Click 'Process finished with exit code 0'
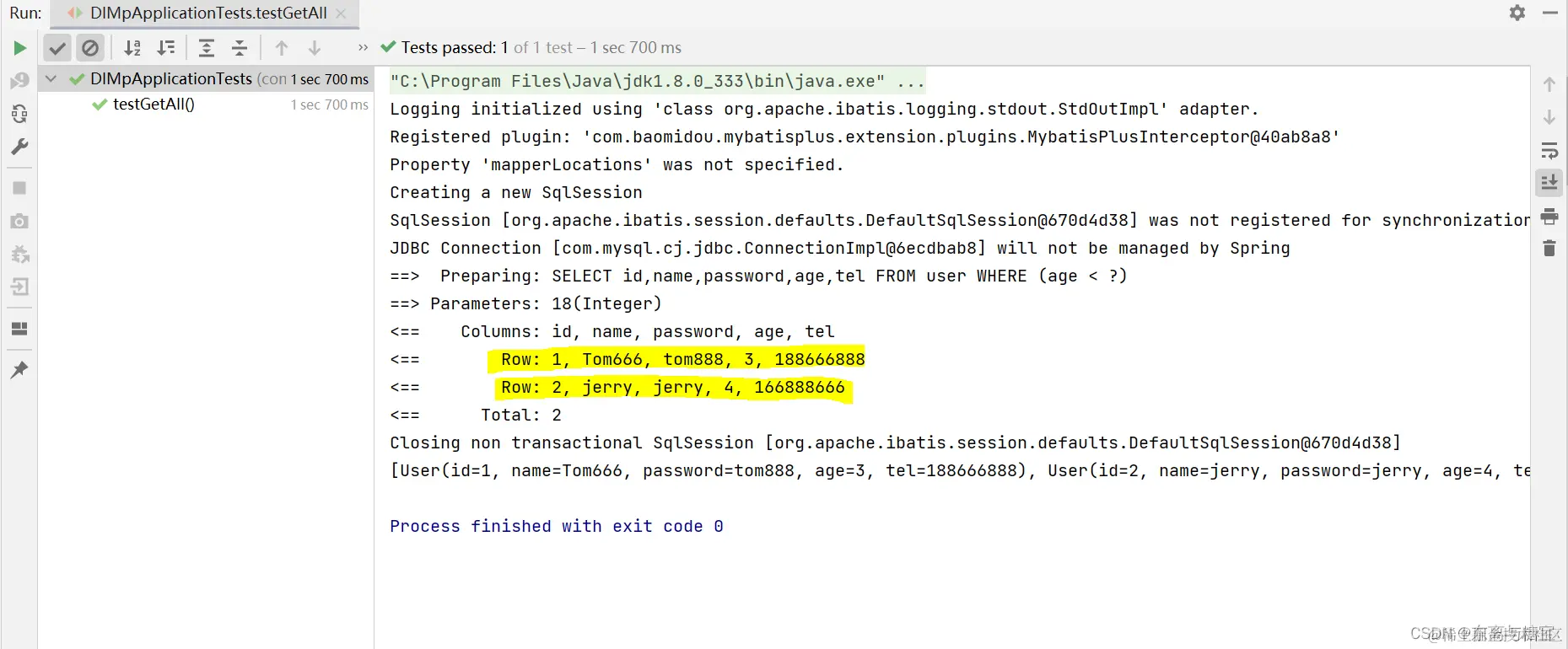The height and width of the screenshot is (649, 1568). click(557, 527)
